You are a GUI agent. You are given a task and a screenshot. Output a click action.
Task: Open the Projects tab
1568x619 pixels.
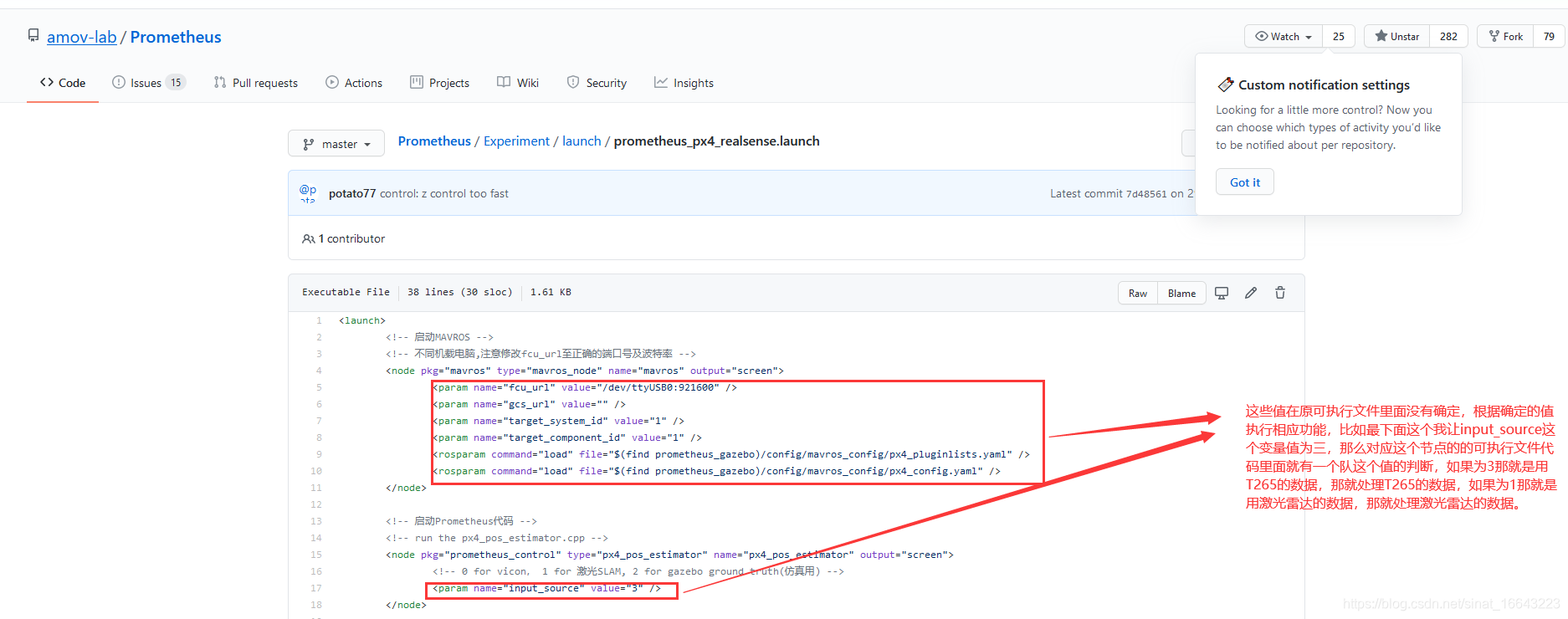pos(439,83)
